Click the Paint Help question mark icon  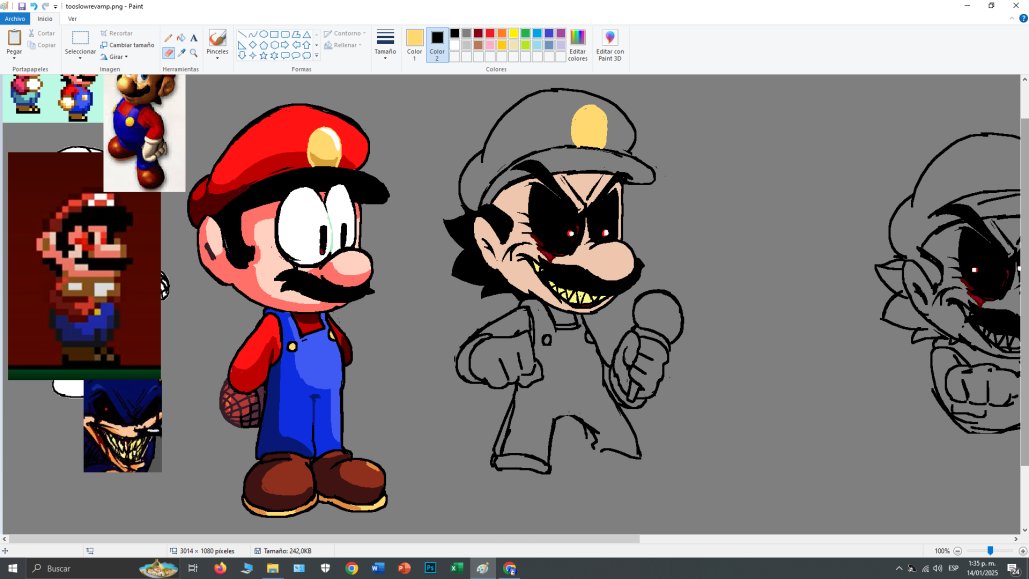click(x=1022, y=18)
